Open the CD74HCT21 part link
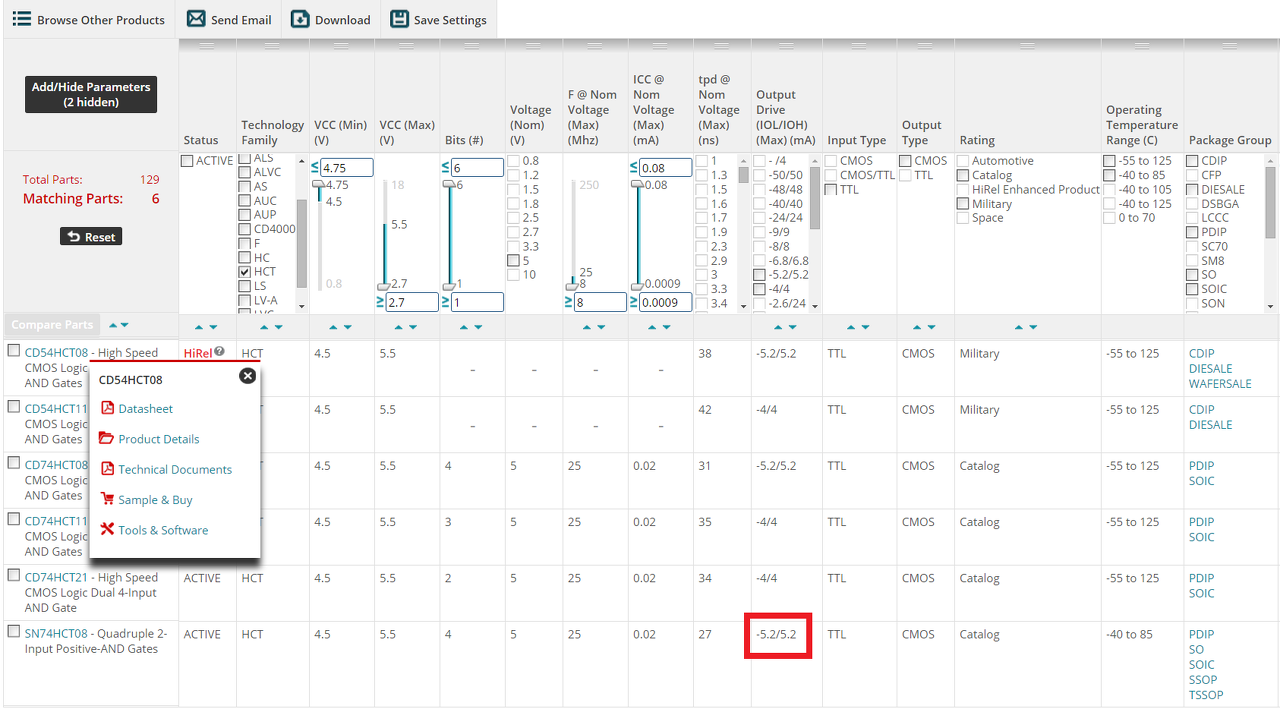 [56, 578]
